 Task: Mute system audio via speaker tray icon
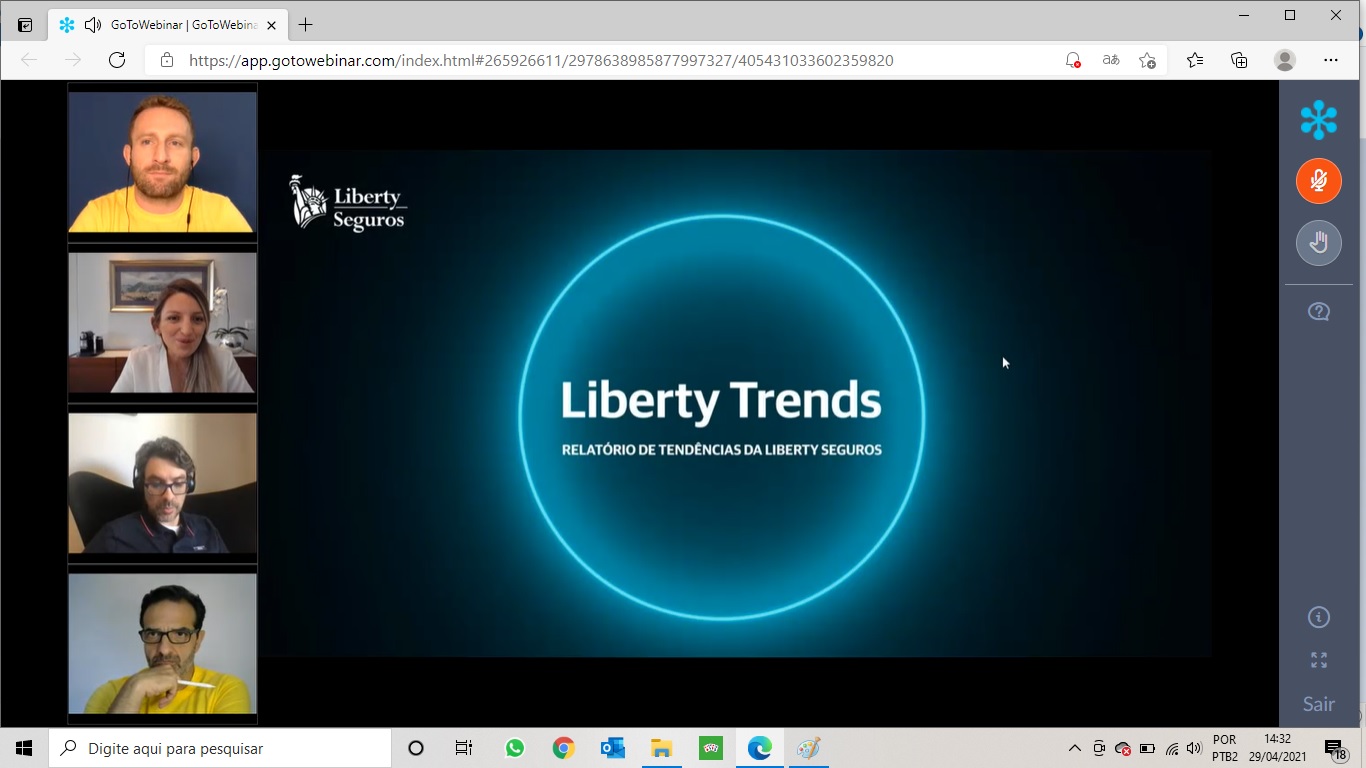point(1193,747)
